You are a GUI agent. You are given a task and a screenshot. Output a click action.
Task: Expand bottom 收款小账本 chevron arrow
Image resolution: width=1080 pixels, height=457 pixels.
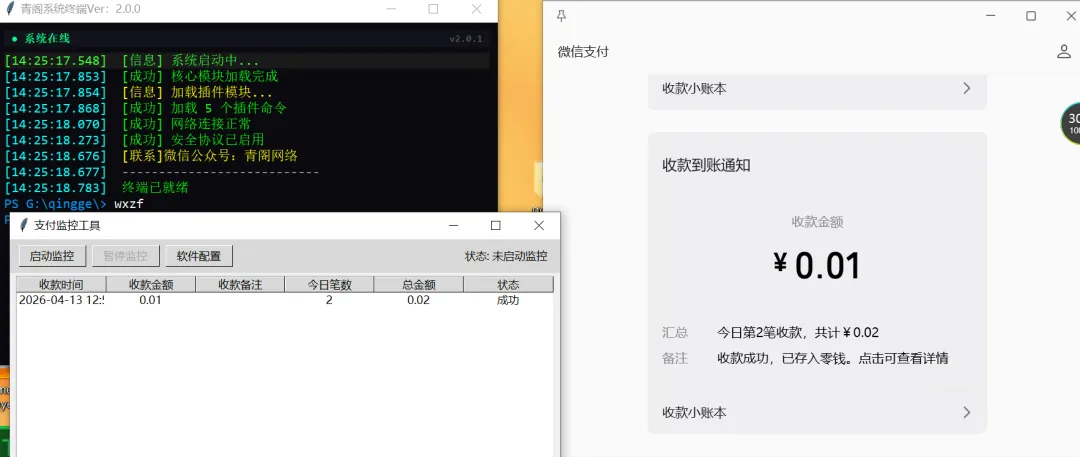click(x=966, y=412)
